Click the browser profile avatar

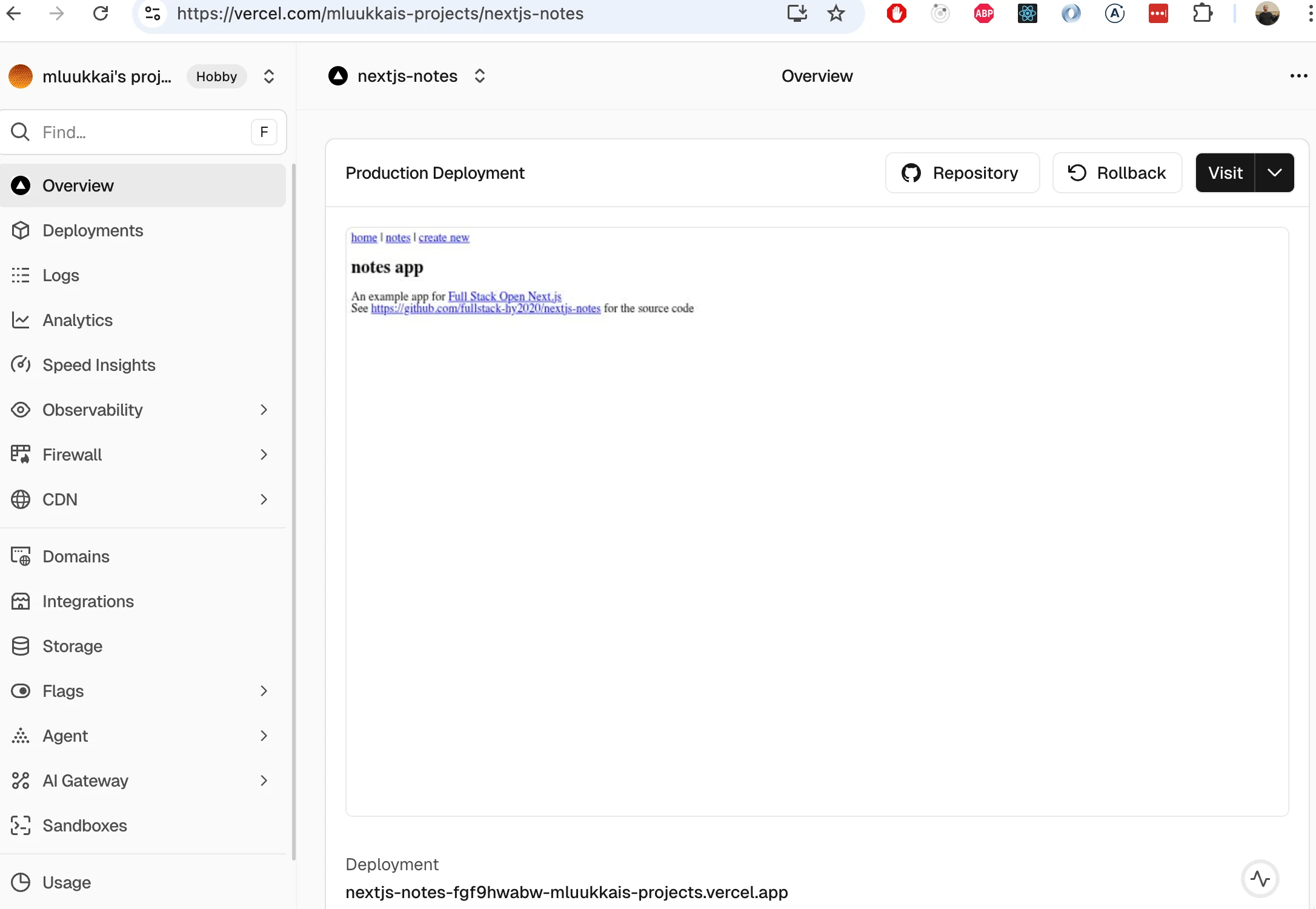click(1267, 13)
